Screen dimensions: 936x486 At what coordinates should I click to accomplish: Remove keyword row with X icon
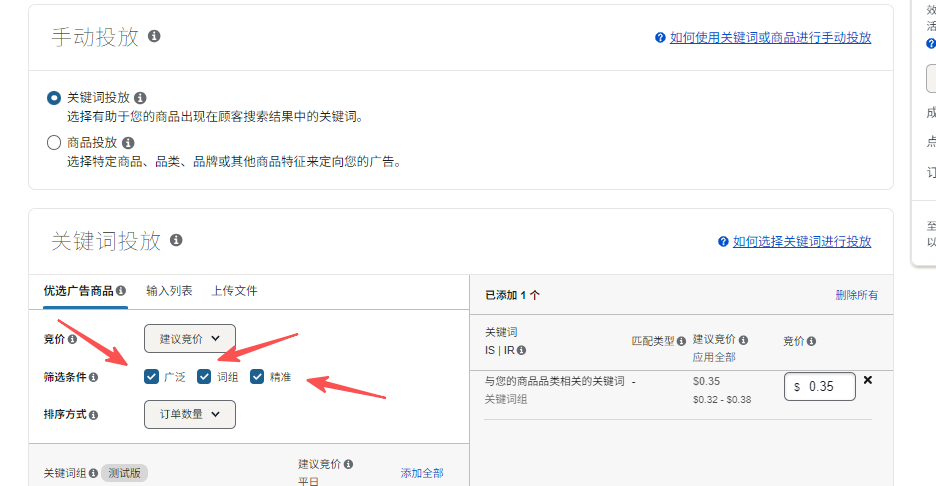click(867, 380)
